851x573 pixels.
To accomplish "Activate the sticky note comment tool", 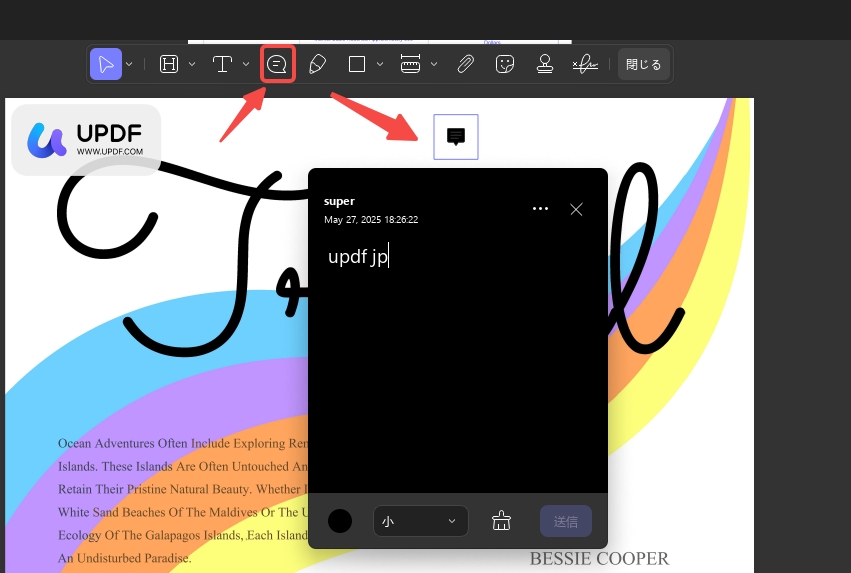I will point(277,64).
